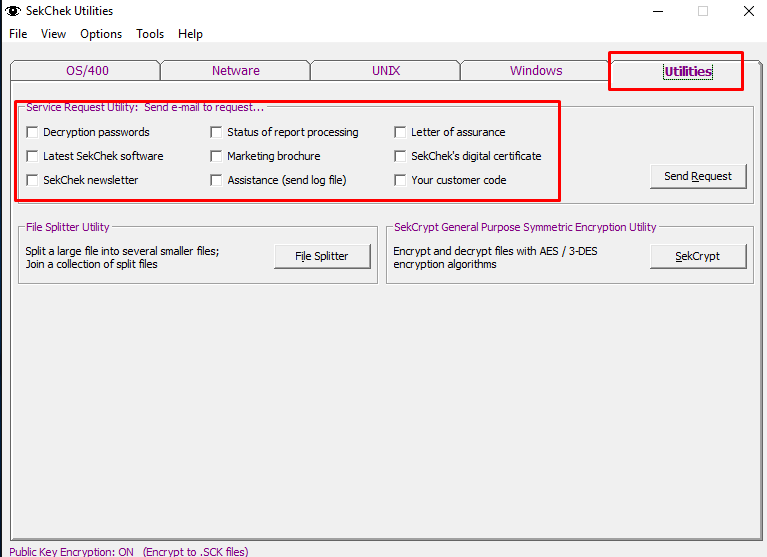The image size is (767, 557).
Task: Open the Tools menu
Action: 150,34
